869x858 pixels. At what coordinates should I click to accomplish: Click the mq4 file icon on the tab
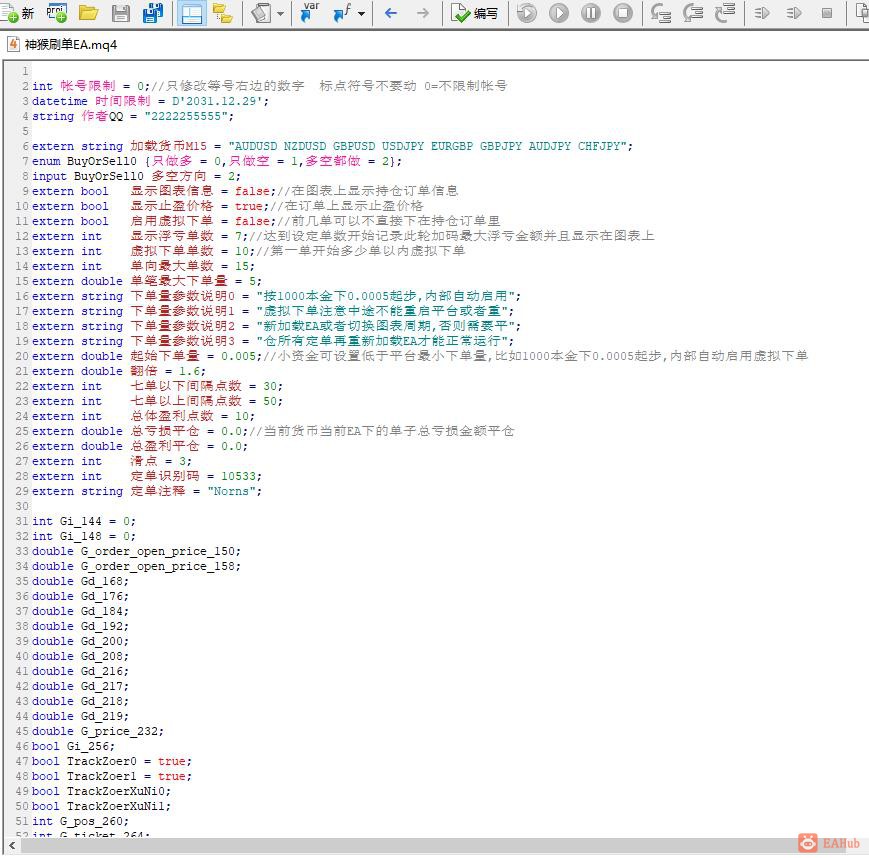[x=13, y=44]
